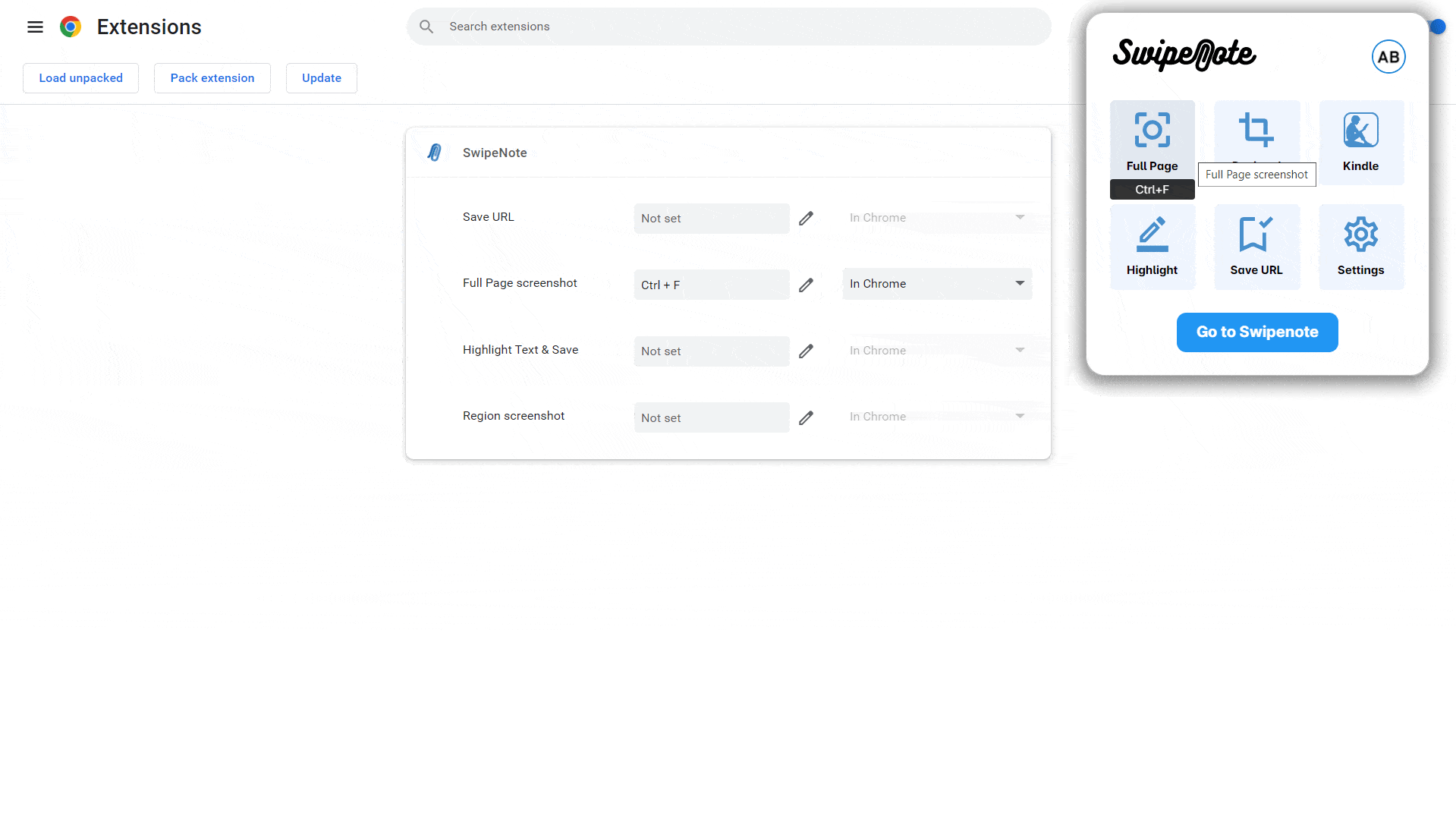Click the search magnifier icon
This screenshot has height=819, width=1456.
pyautogui.click(x=426, y=27)
